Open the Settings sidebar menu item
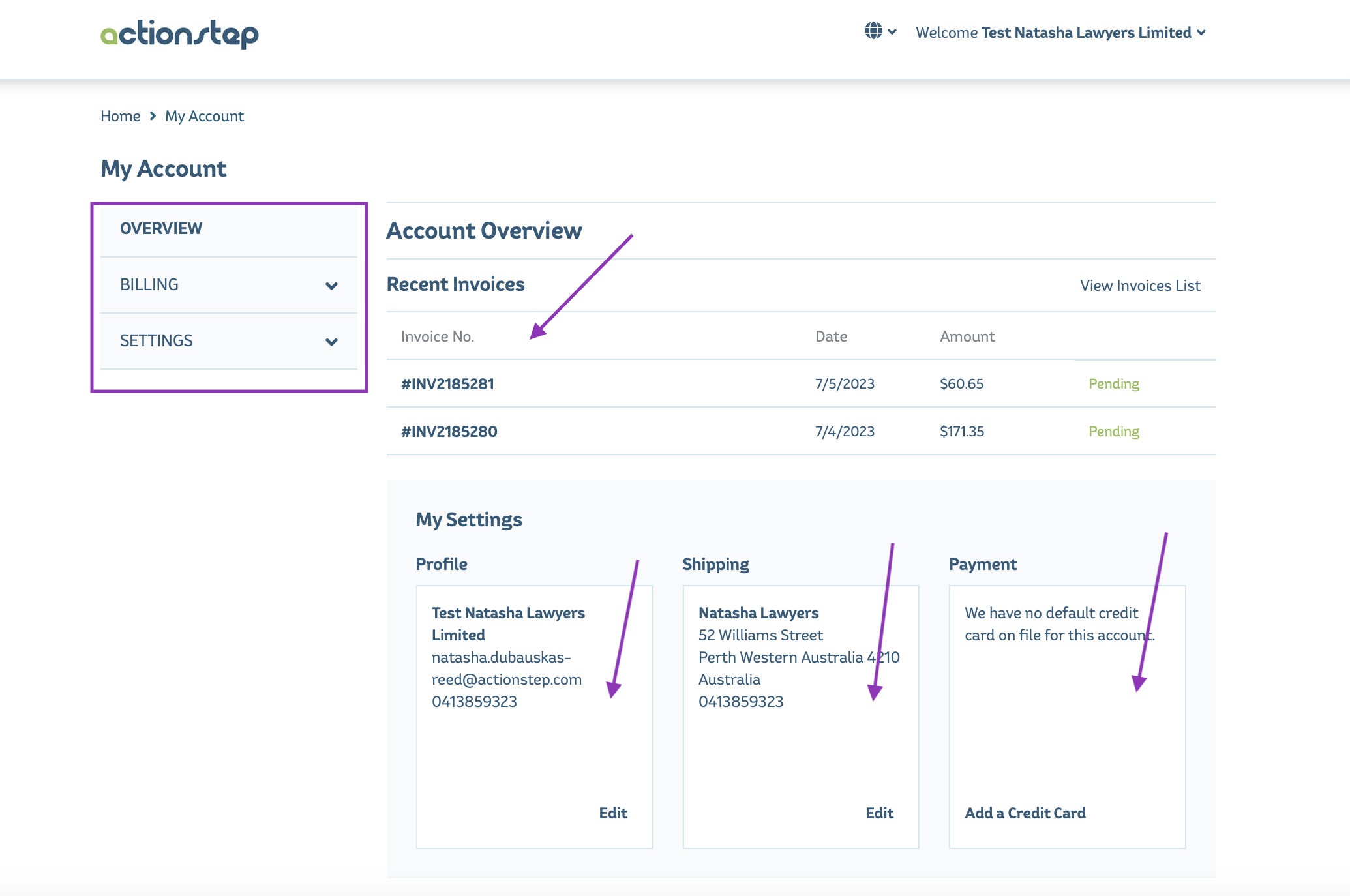 coord(157,340)
